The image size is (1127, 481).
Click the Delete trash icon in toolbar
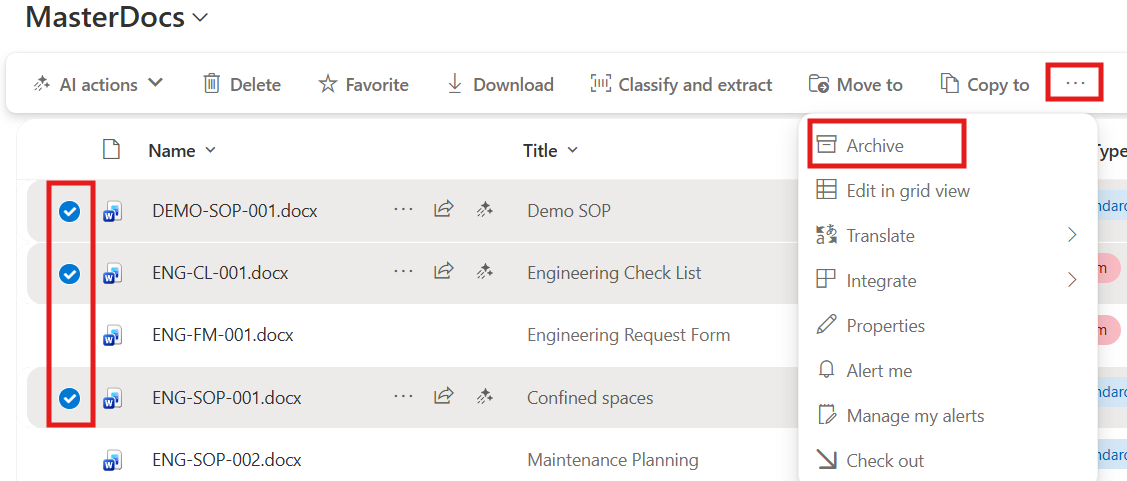pos(211,84)
